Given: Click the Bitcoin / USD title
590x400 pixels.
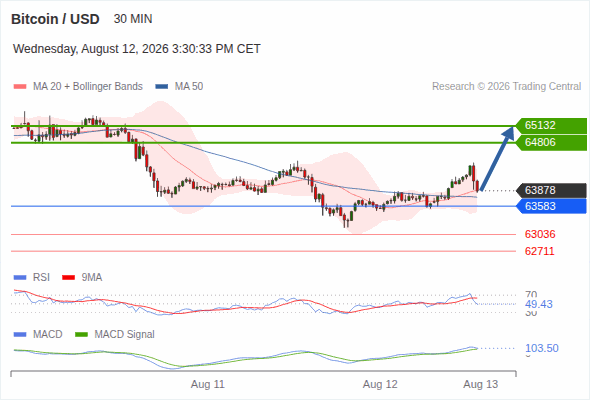Looking at the screenshot, I should point(55,19).
